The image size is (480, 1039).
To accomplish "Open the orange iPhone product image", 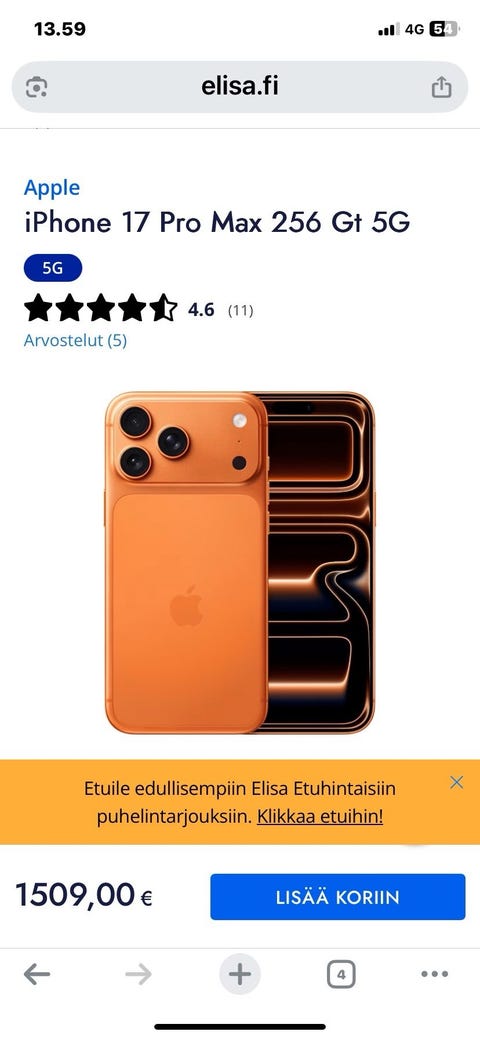I will tap(240, 562).
